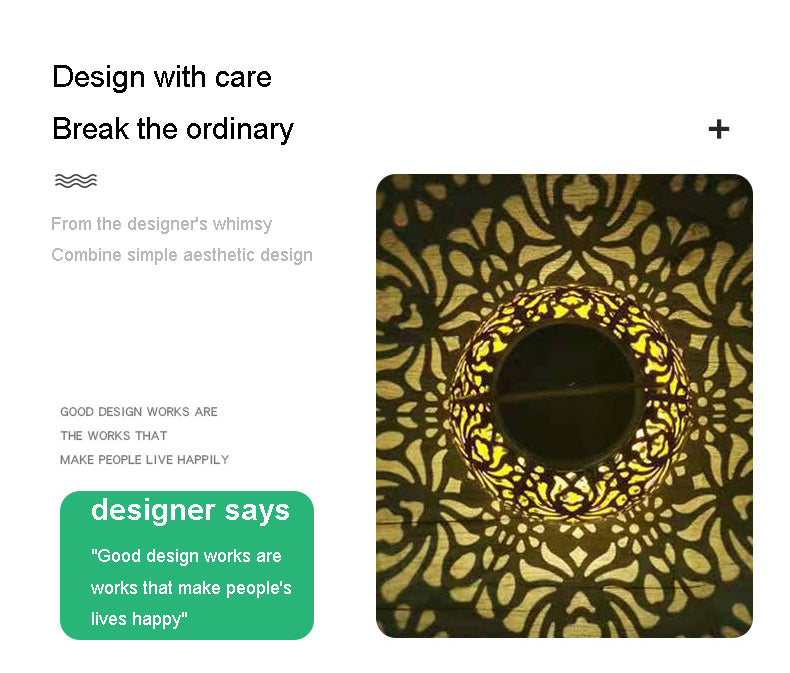
Task: Click the diamond shadow shape above the lantern
Action: 577,272
